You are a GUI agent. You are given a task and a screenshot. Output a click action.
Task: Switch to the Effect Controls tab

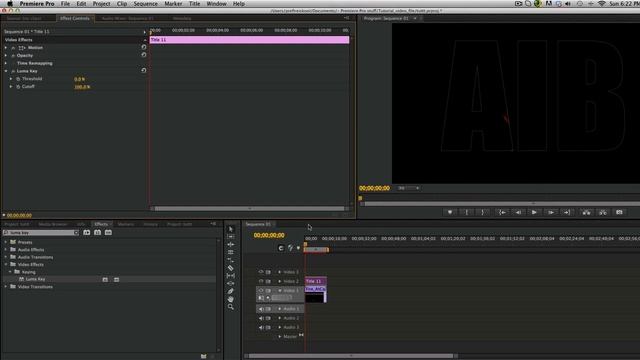point(75,18)
